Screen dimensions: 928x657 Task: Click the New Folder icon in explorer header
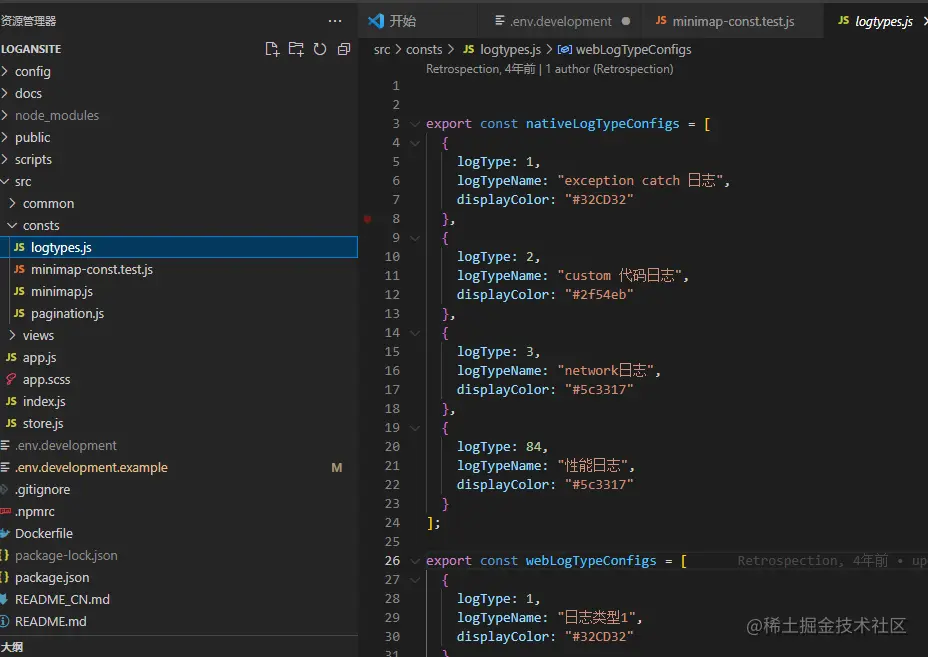[296, 49]
